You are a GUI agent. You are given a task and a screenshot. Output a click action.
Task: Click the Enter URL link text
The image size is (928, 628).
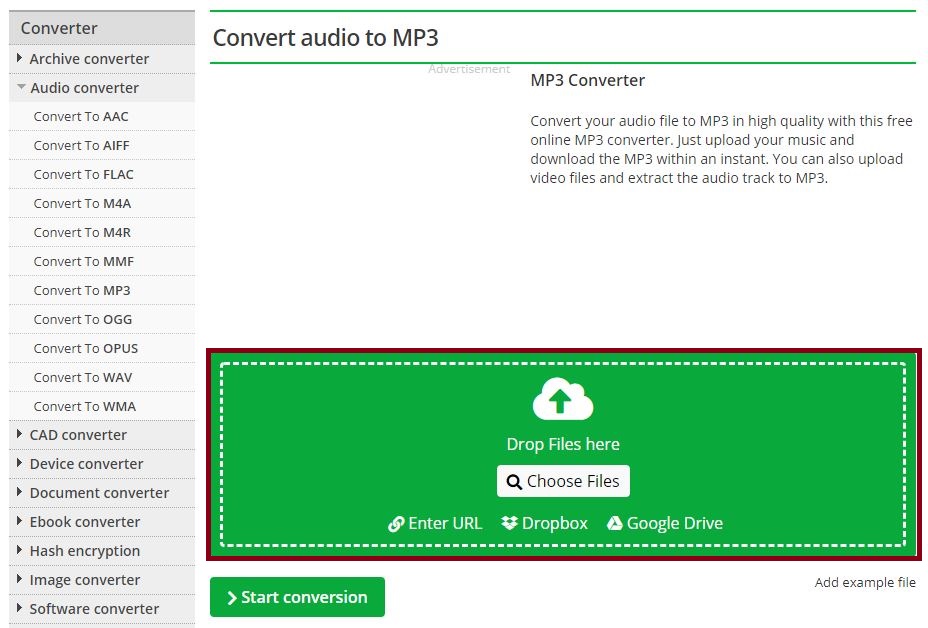coord(445,523)
